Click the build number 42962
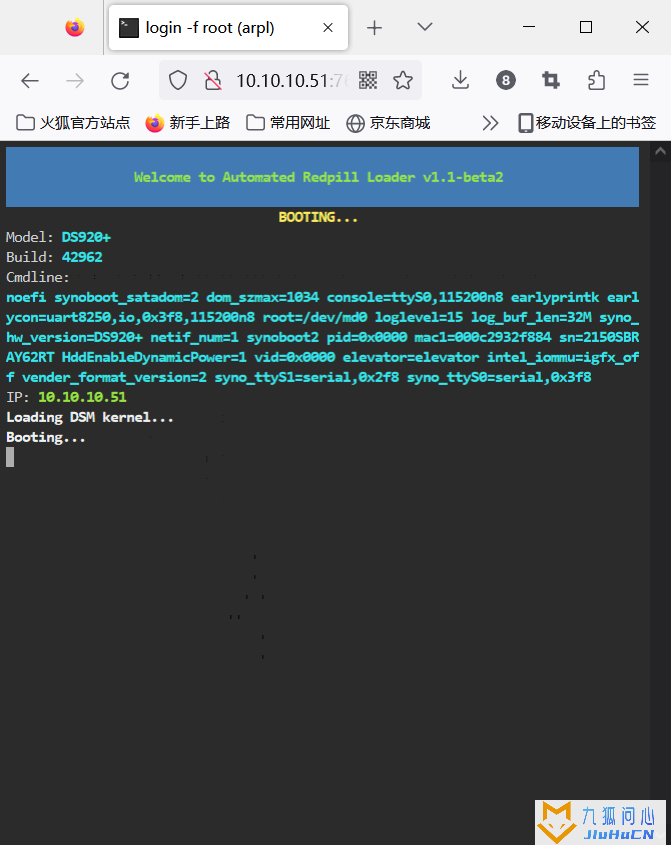671x845 pixels. click(82, 257)
